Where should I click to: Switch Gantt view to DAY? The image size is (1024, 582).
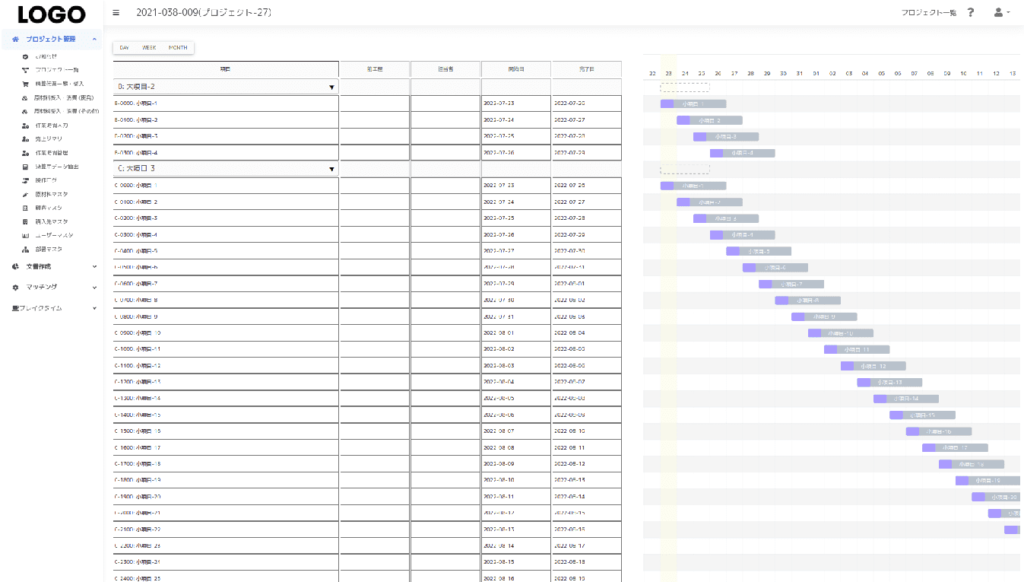124,47
